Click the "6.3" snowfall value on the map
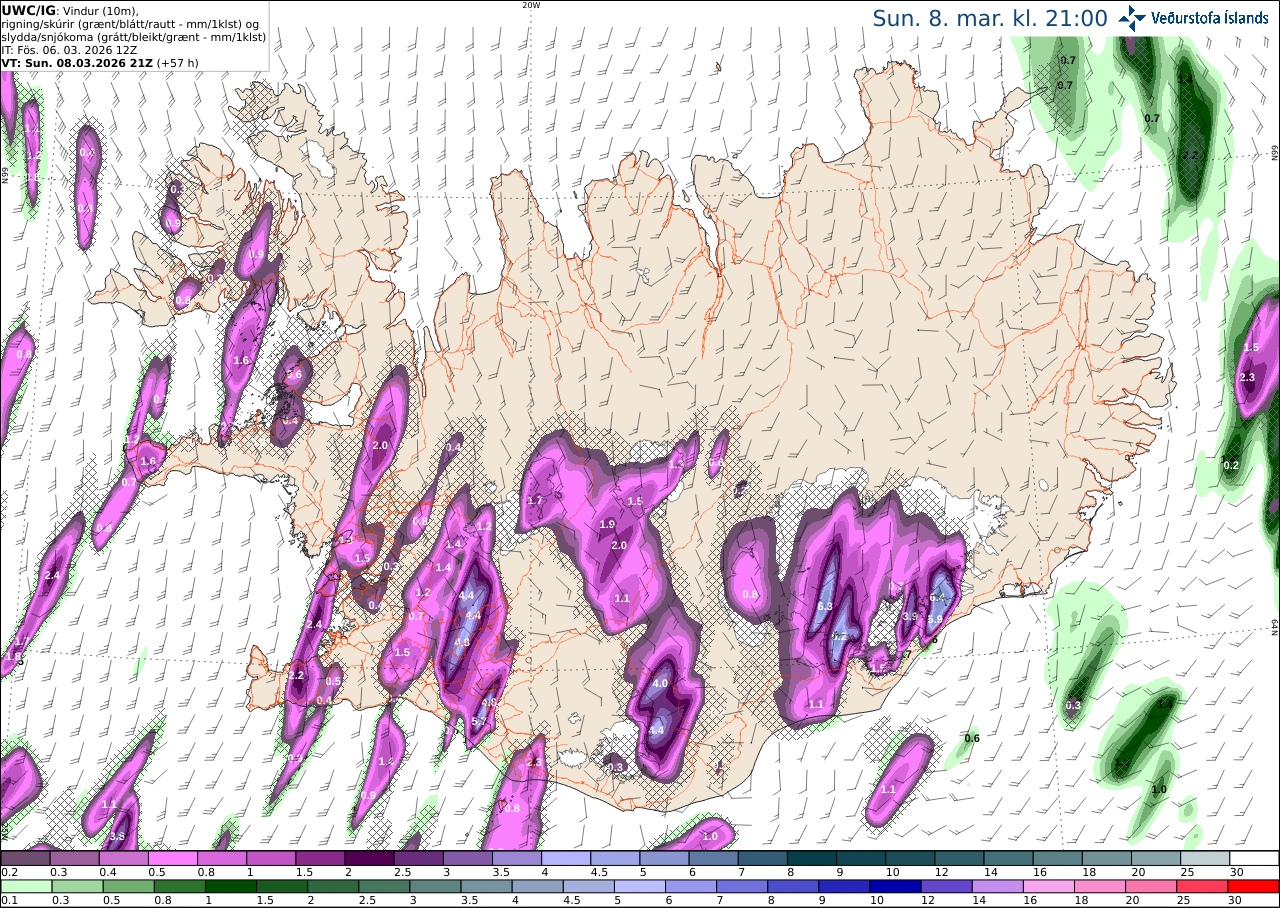Screen dimensions: 1280x908 [825, 606]
